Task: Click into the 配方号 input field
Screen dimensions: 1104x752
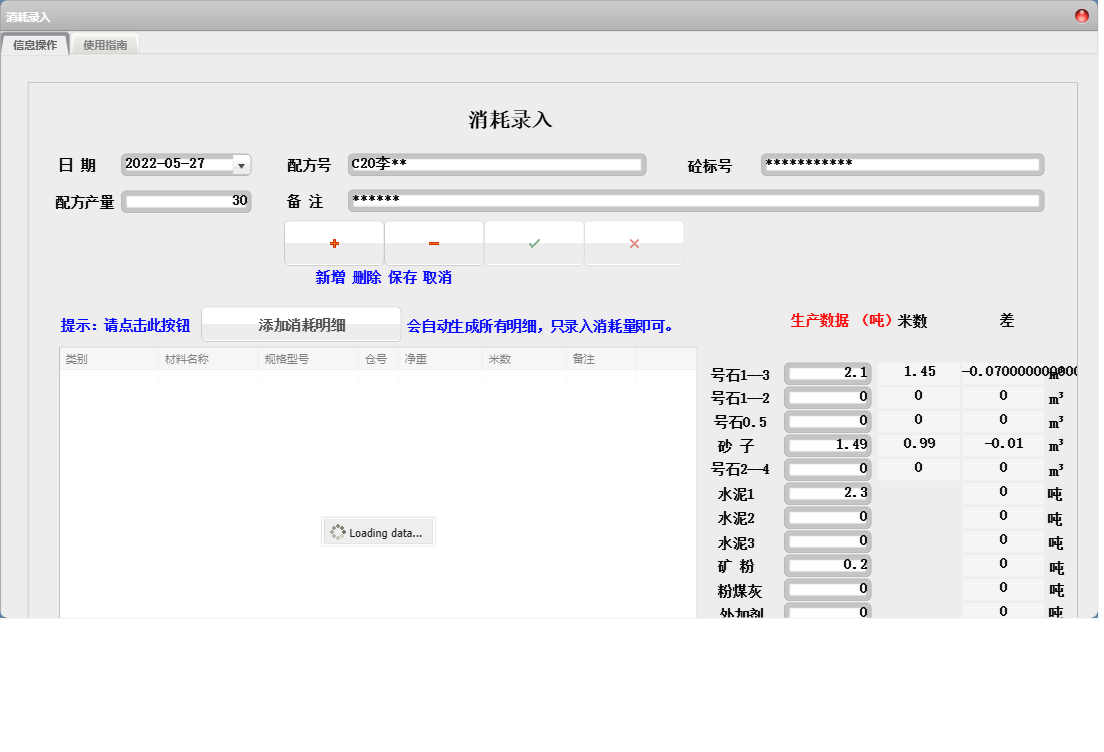Action: pos(496,165)
